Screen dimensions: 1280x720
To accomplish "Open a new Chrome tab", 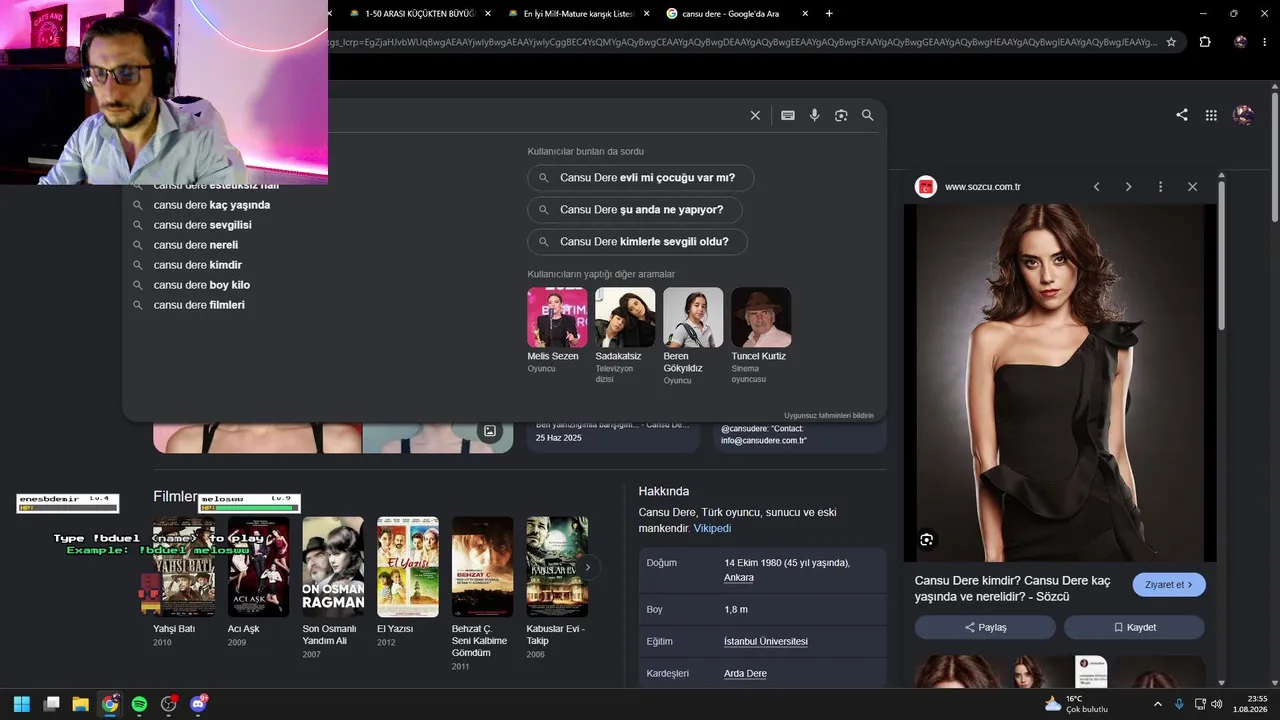I will tap(829, 14).
